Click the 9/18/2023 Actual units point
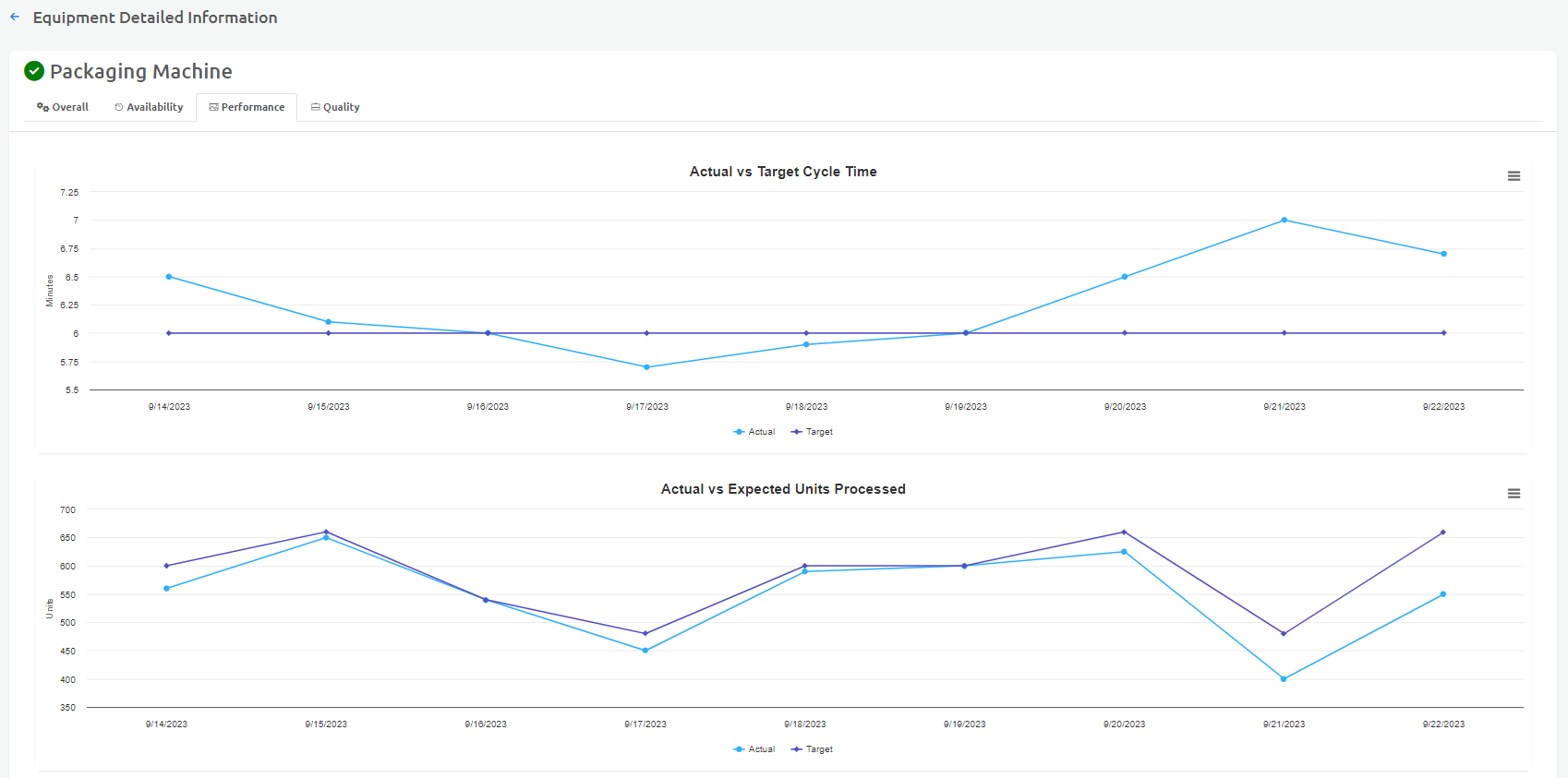This screenshot has height=778, width=1568. pos(804,572)
